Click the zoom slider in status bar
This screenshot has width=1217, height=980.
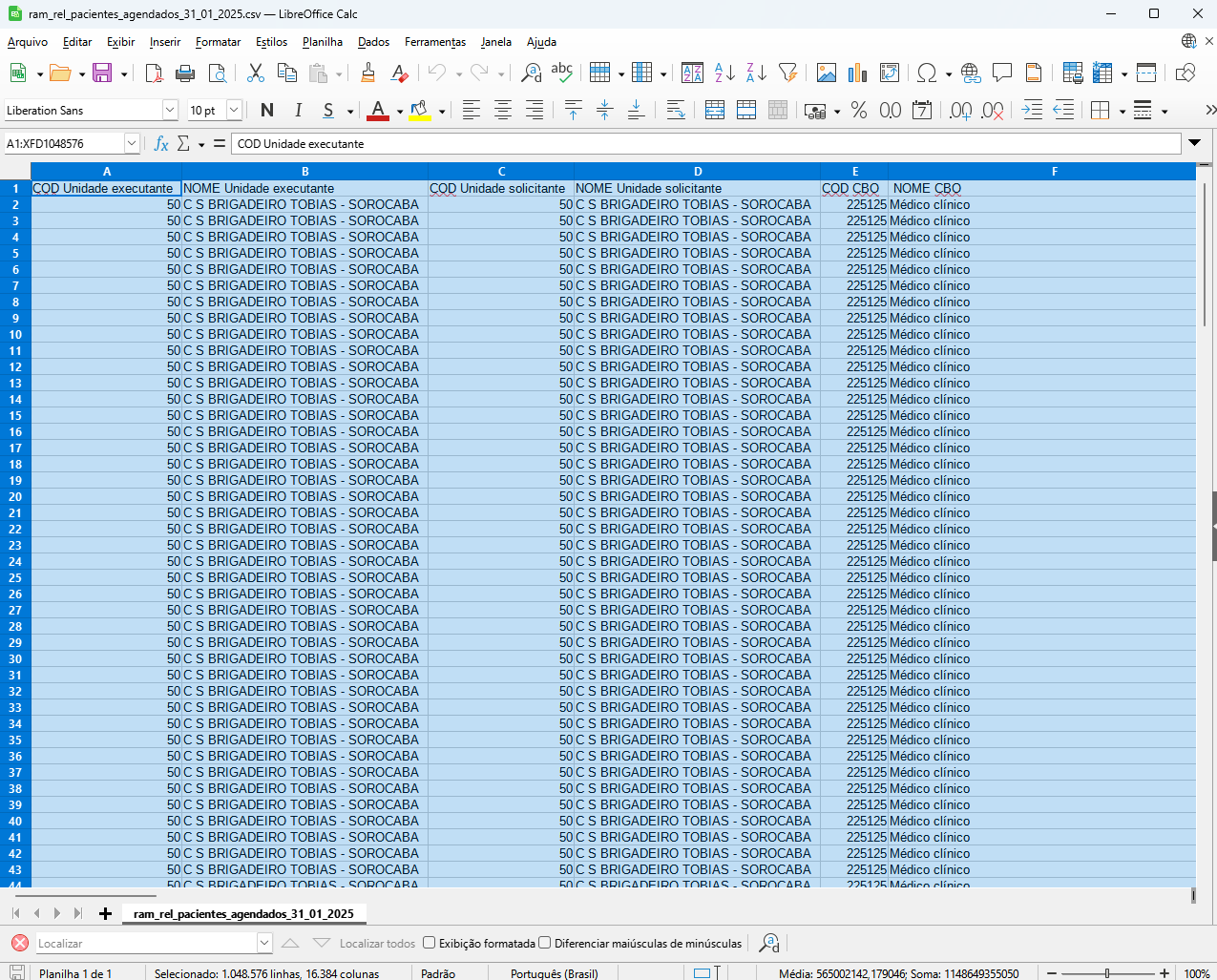[x=1107, y=973]
